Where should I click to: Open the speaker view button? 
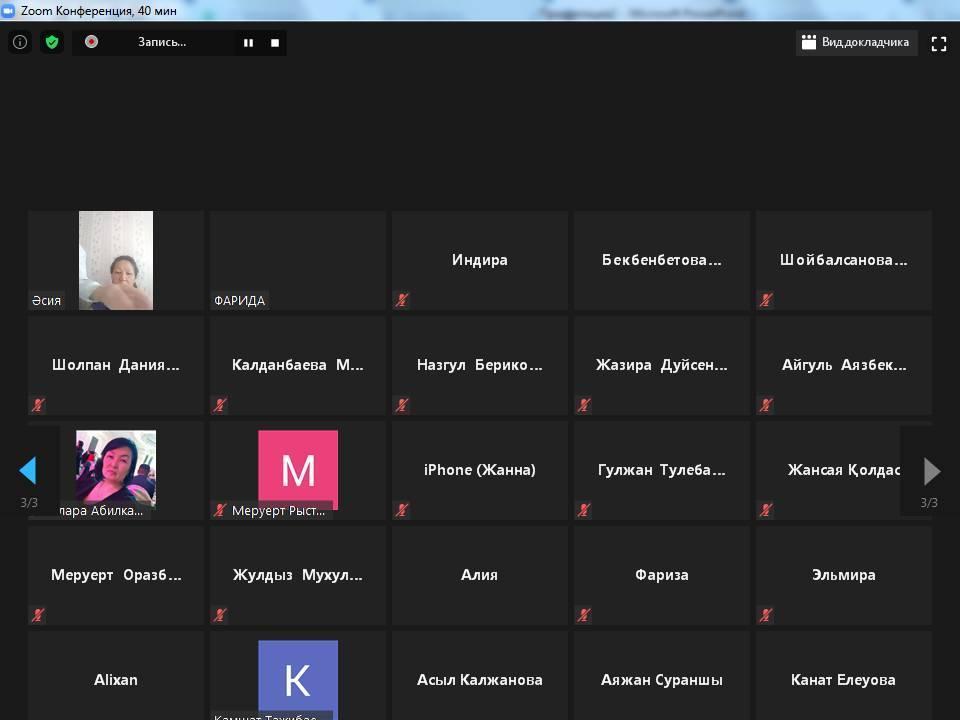856,43
